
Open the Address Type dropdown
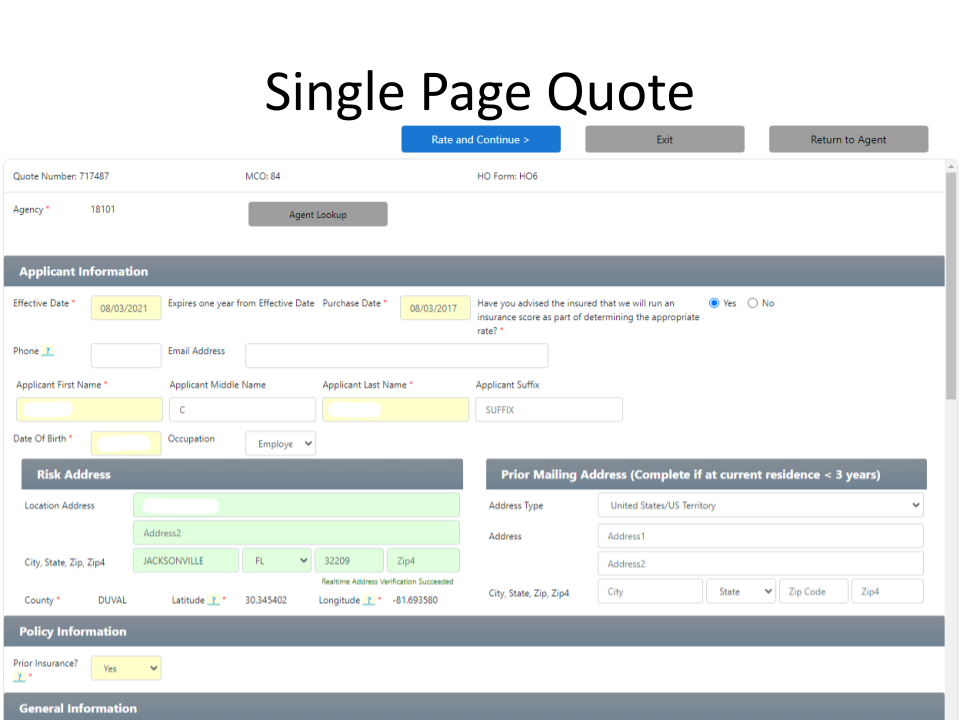[x=760, y=506]
